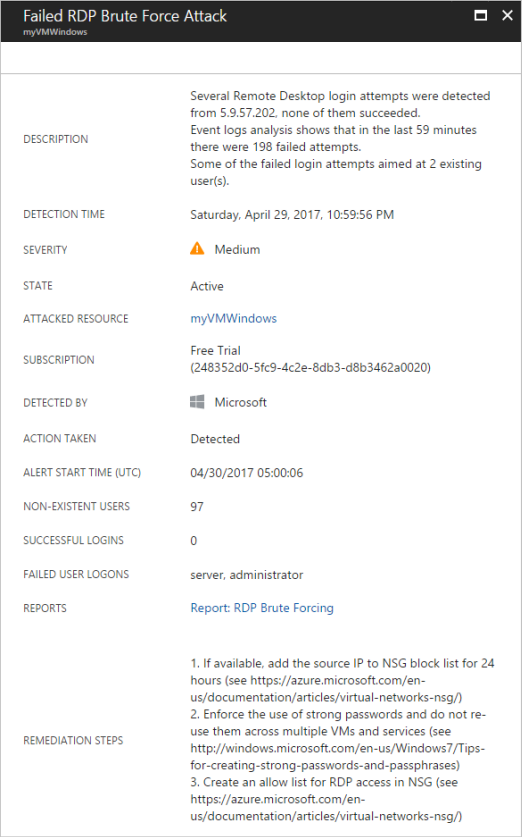Click the successful logins value 0
This screenshot has height=837, width=522.
(x=194, y=541)
